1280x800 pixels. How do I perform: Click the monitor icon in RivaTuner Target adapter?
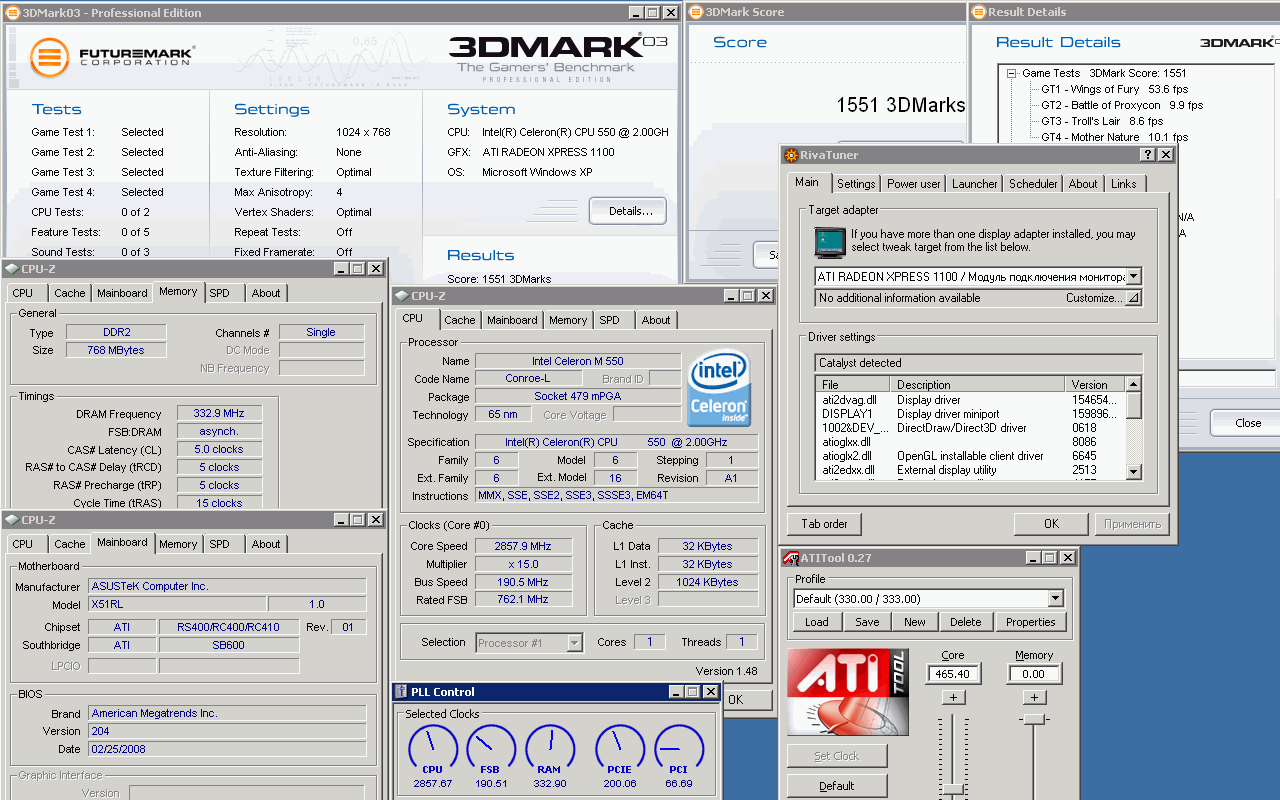point(829,241)
